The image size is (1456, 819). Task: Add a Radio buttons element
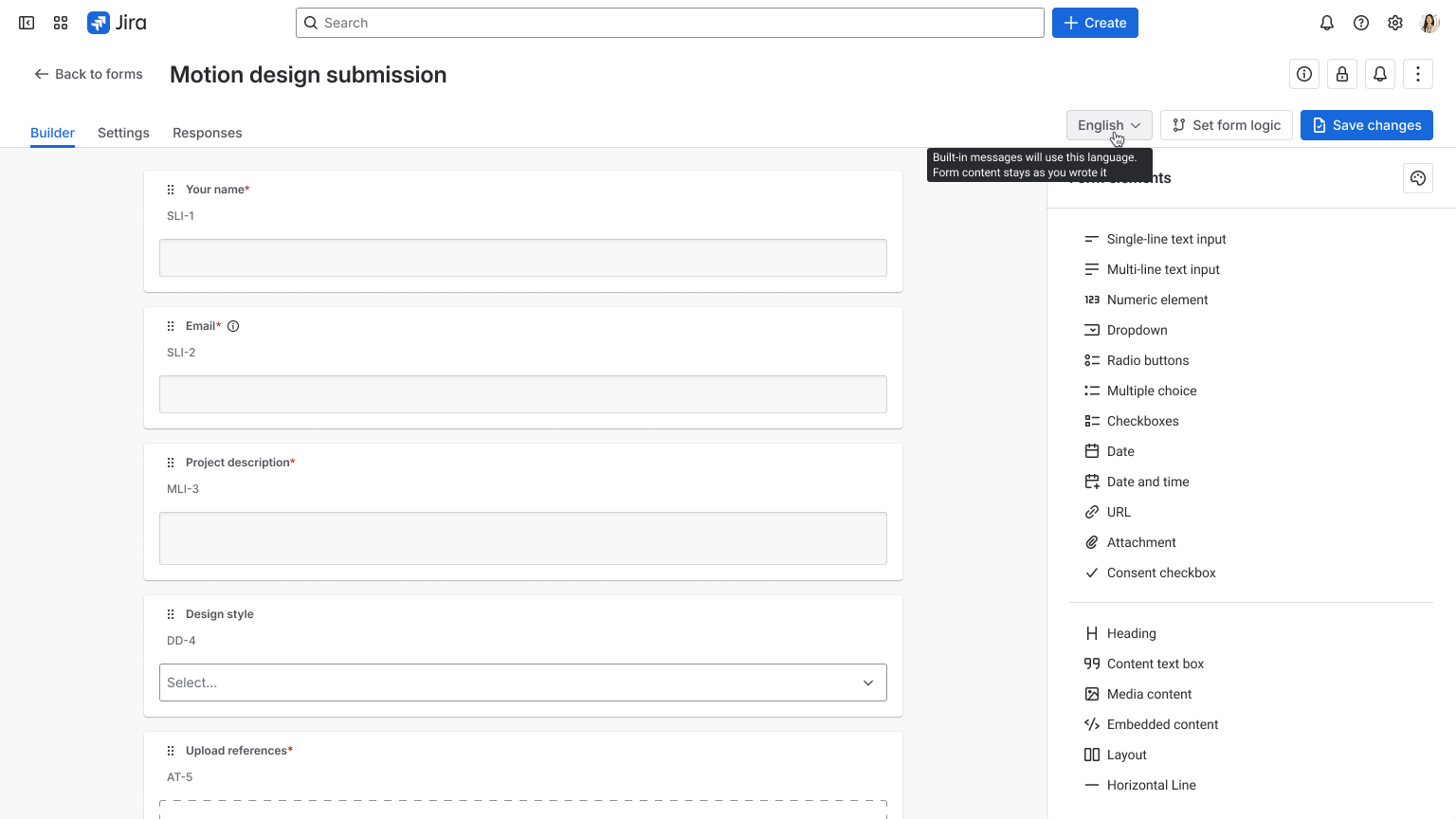point(1137,360)
